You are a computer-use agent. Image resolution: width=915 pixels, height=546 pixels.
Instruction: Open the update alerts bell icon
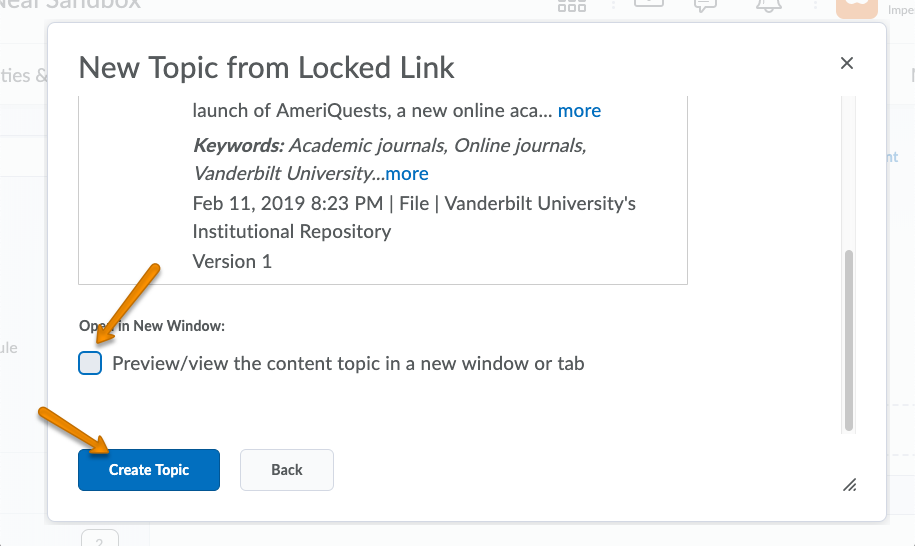(768, 5)
